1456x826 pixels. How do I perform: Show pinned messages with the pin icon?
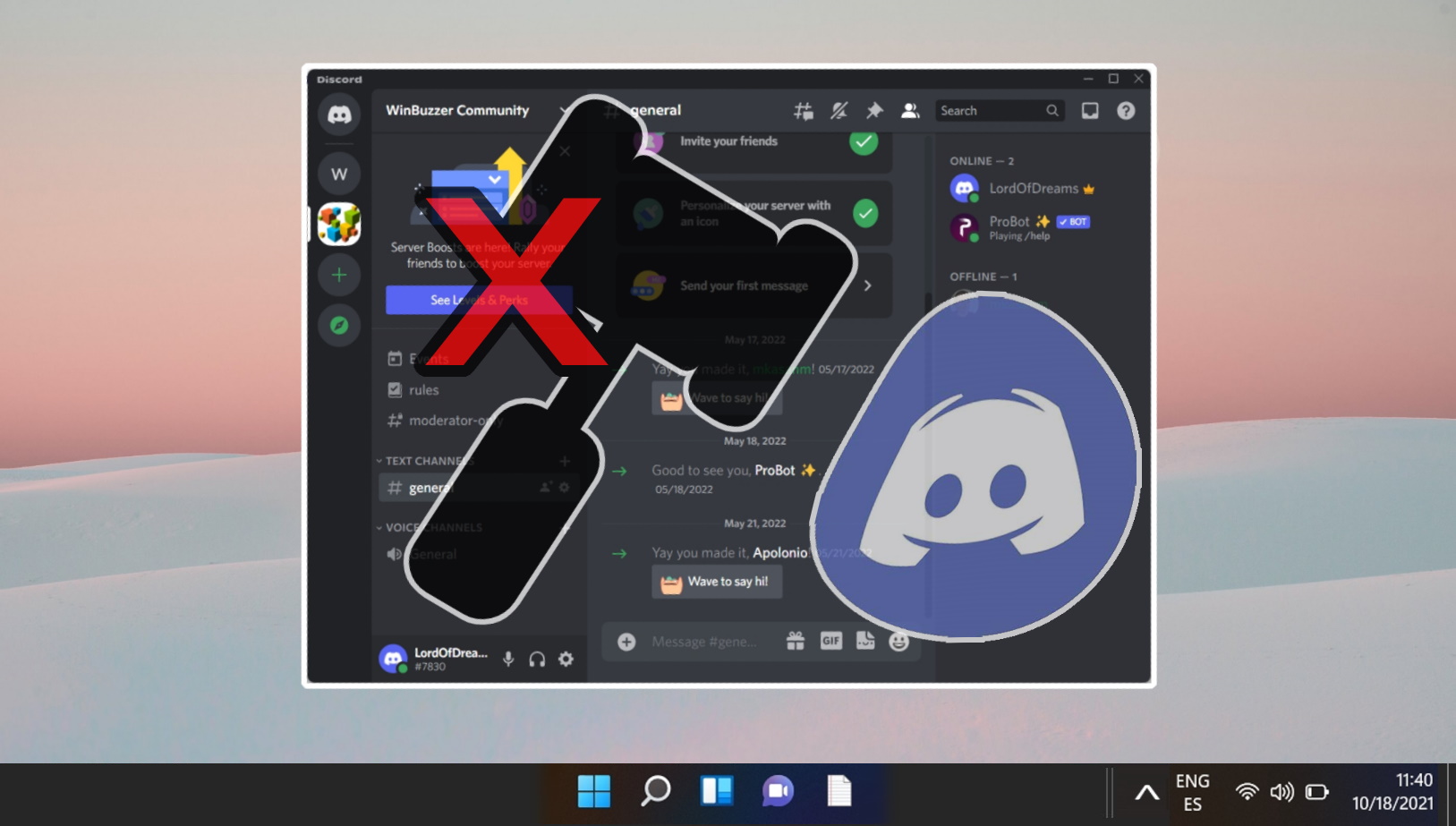click(874, 111)
